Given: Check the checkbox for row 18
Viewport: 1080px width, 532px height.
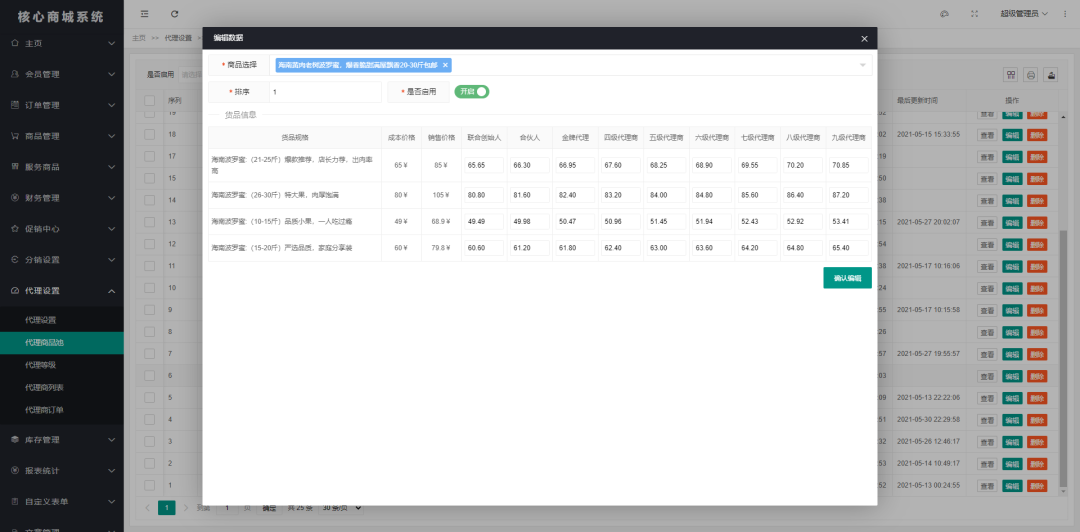Looking at the screenshot, I should [x=149, y=134].
